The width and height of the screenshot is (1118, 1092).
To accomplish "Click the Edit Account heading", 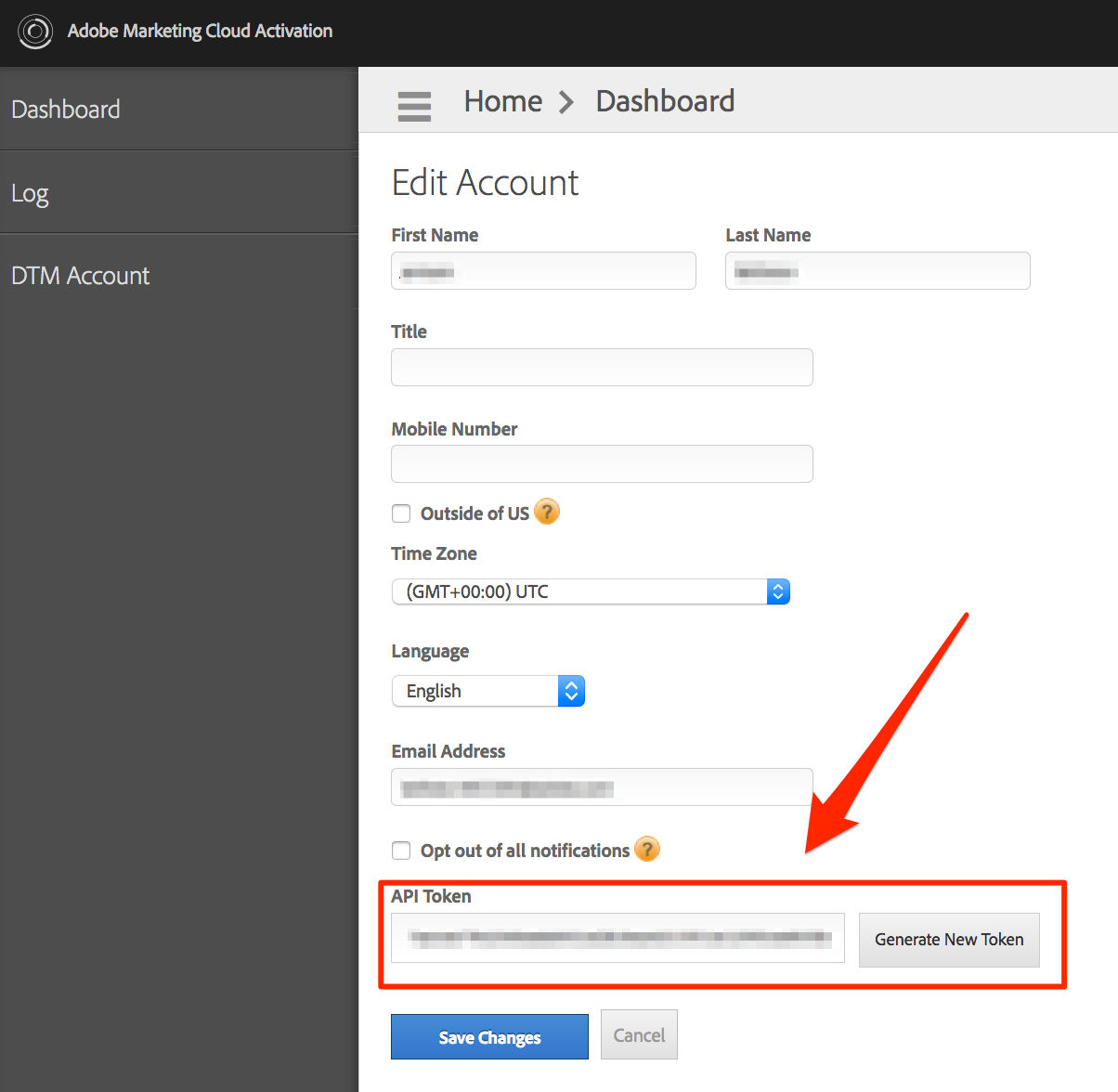I will (485, 183).
